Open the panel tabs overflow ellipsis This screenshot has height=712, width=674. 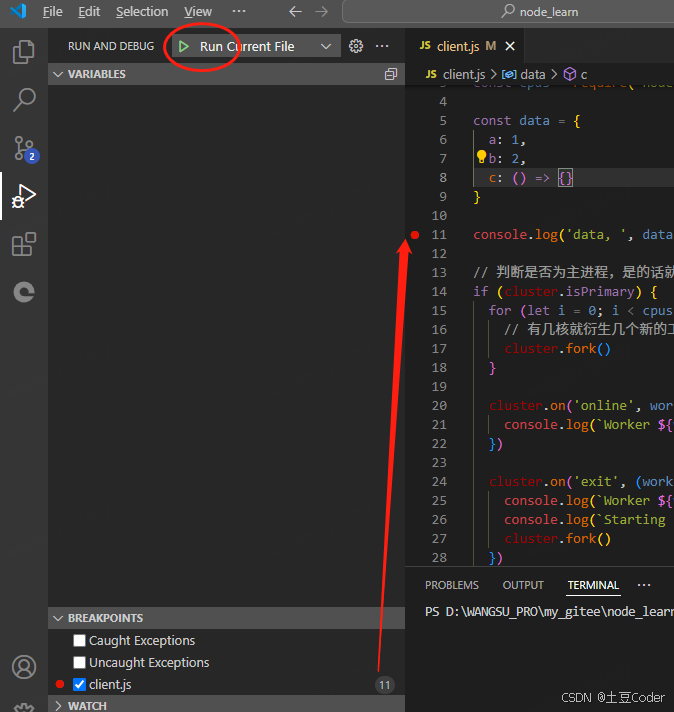[644, 585]
